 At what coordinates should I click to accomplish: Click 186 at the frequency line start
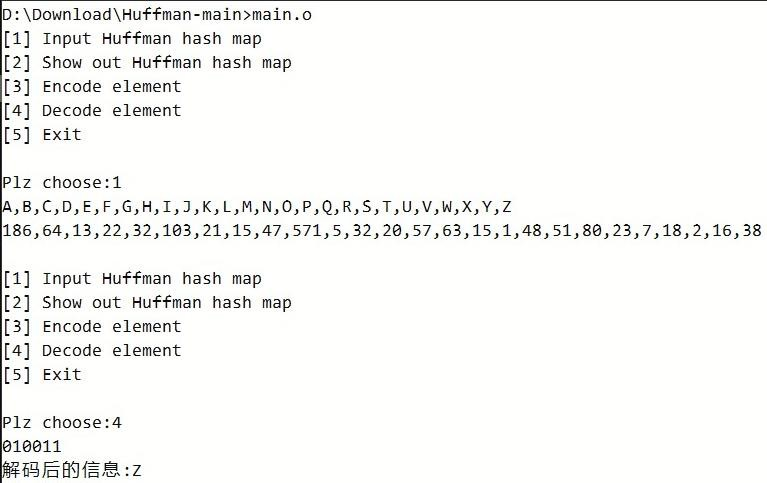click(17, 231)
